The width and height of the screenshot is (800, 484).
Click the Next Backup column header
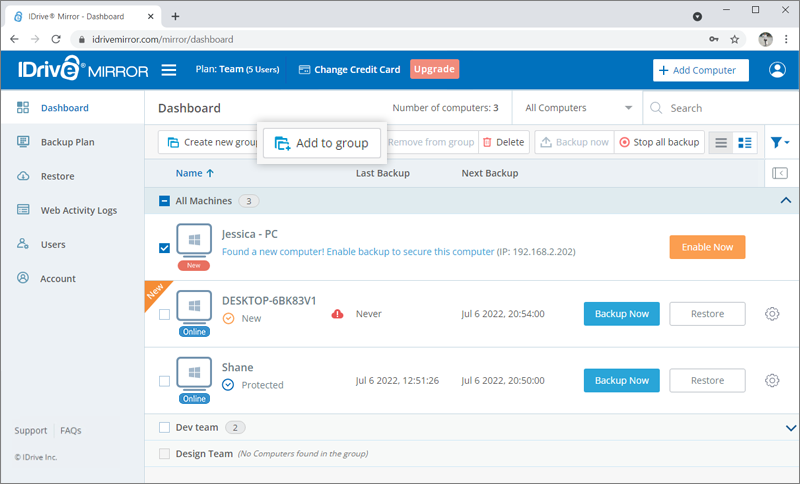[x=490, y=173]
